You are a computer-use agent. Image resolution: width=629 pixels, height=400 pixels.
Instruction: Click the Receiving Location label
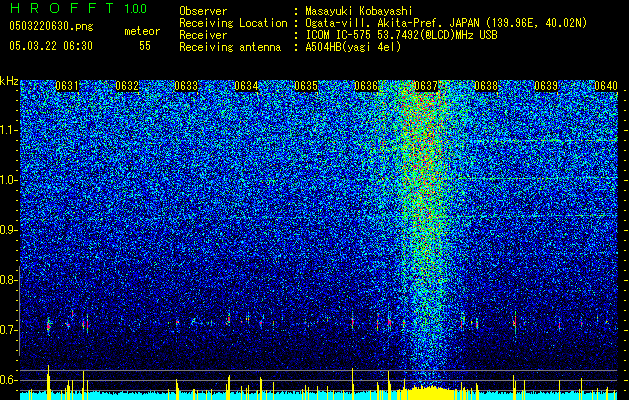click(x=233, y=23)
